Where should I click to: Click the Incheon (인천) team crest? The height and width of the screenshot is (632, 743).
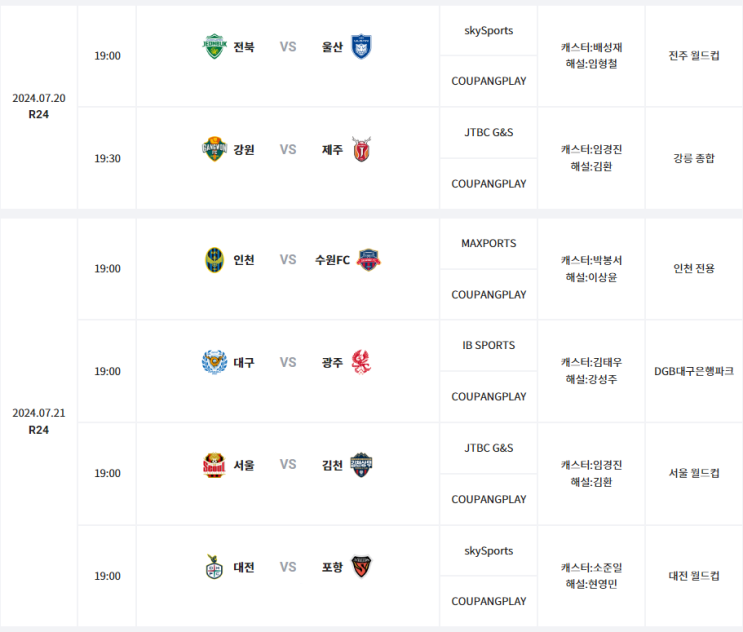(x=213, y=260)
